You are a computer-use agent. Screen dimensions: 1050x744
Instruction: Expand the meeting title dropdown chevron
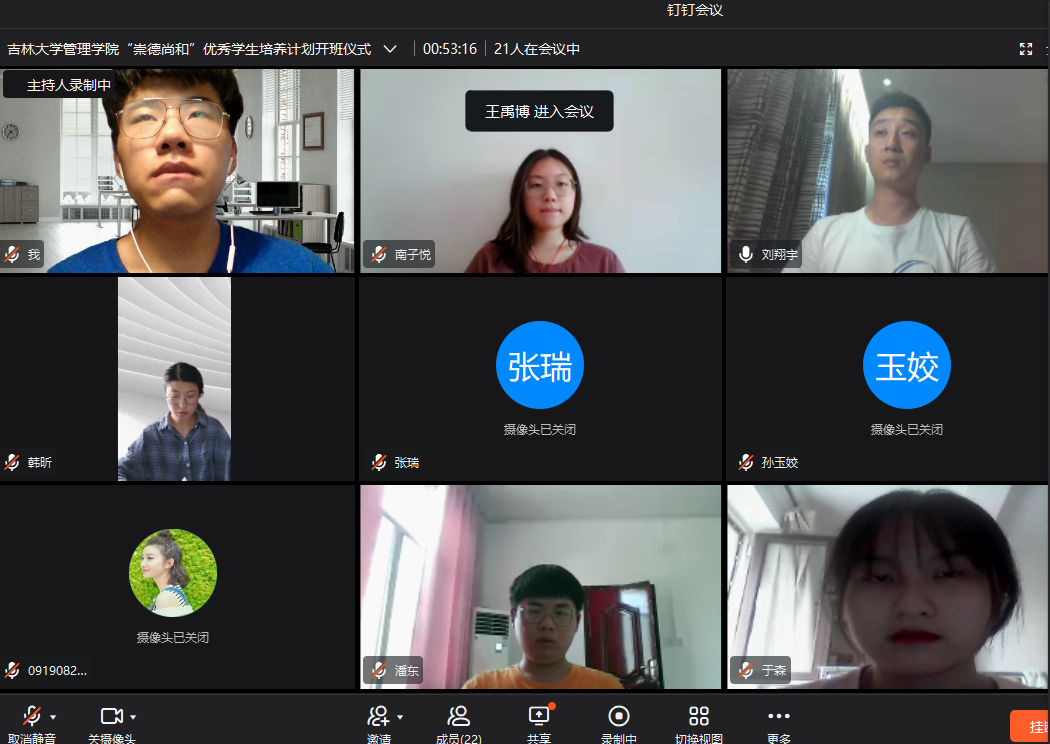point(390,49)
